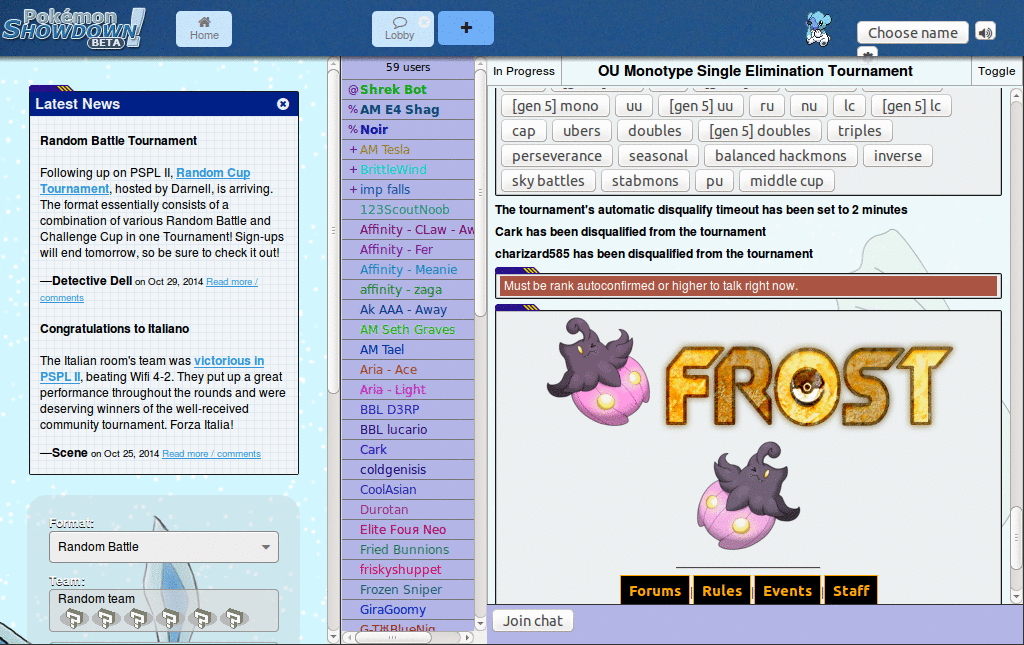Select user Frozen Sniper
This screenshot has height=645, width=1024.
coord(408,590)
